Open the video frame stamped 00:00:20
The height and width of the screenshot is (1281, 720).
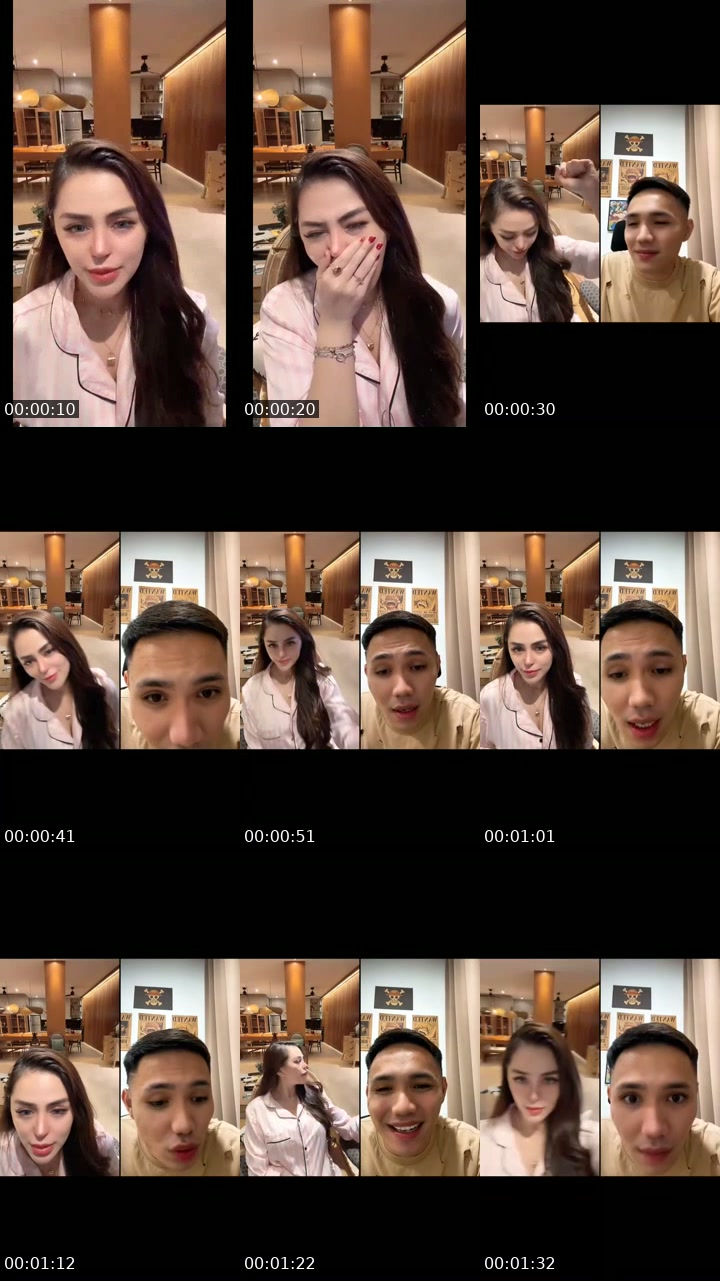tap(360, 213)
